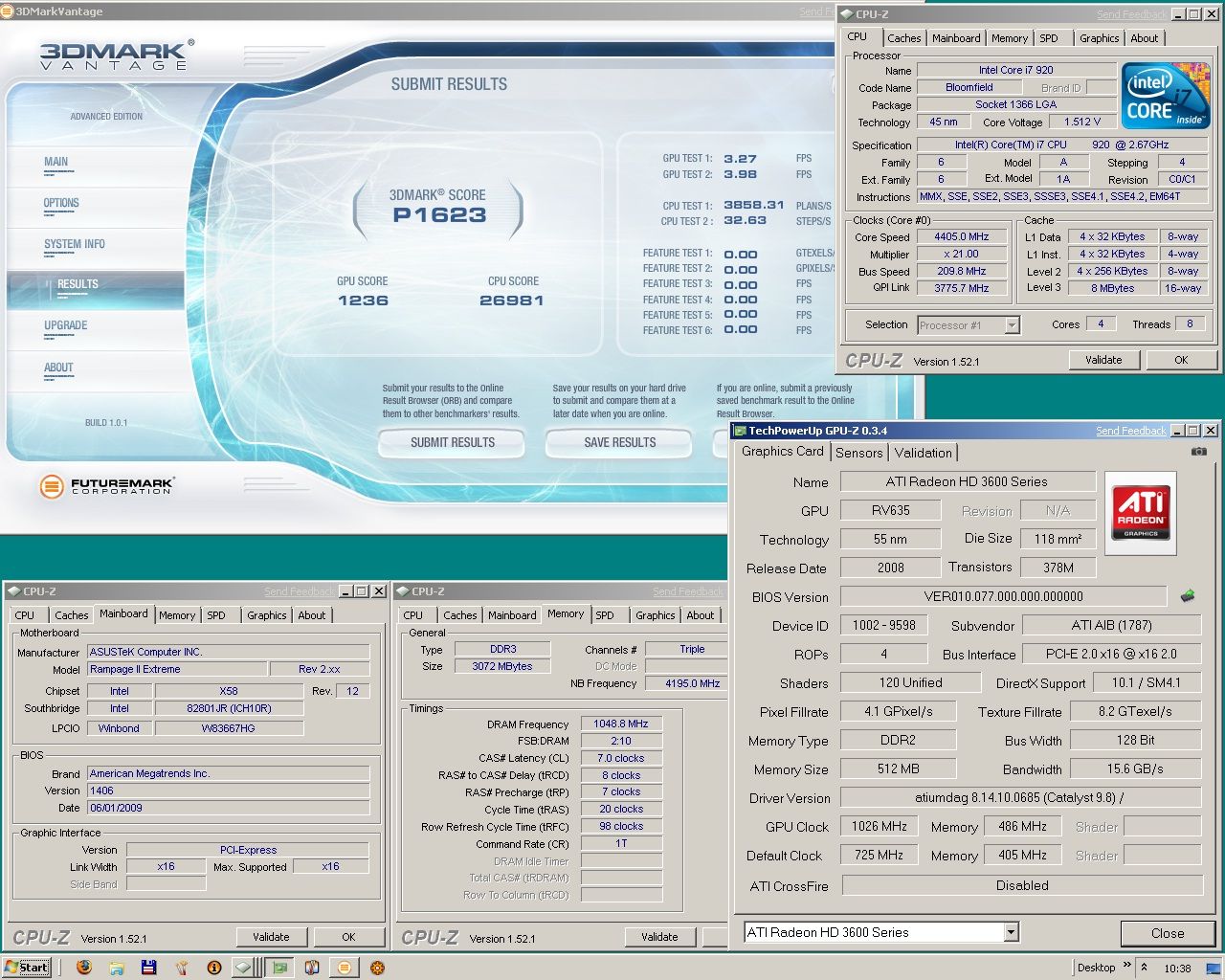Click the SAVE RESULTS button
The image size is (1225, 980).
click(620, 443)
